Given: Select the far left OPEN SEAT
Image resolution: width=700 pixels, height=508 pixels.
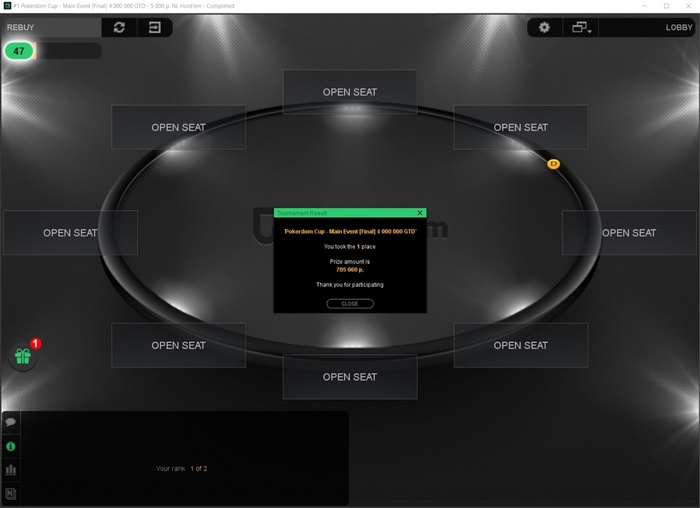Looking at the screenshot, I should (70, 233).
